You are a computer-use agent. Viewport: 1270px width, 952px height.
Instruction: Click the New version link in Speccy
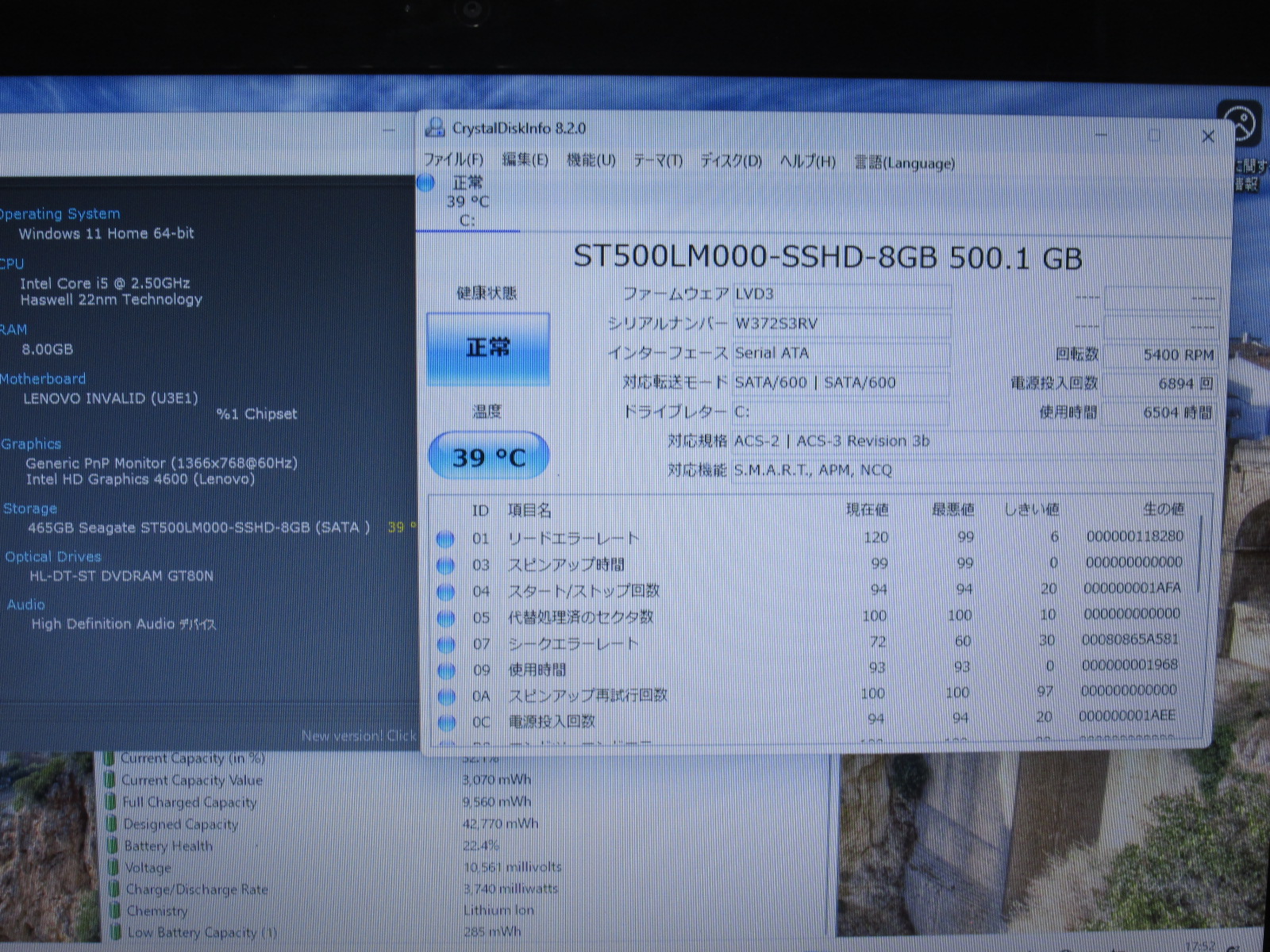click(x=358, y=735)
